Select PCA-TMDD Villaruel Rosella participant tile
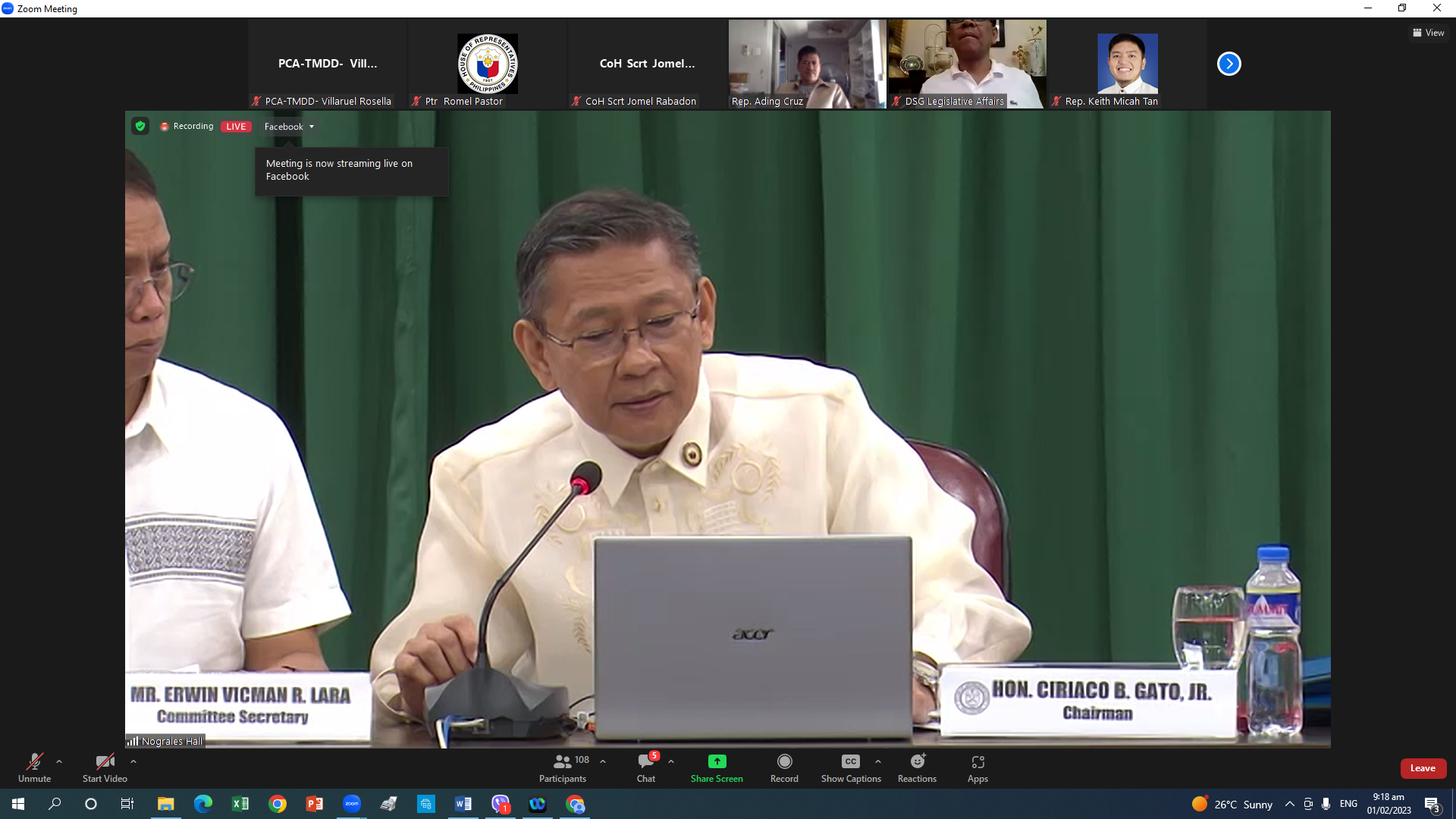 [x=328, y=64]
